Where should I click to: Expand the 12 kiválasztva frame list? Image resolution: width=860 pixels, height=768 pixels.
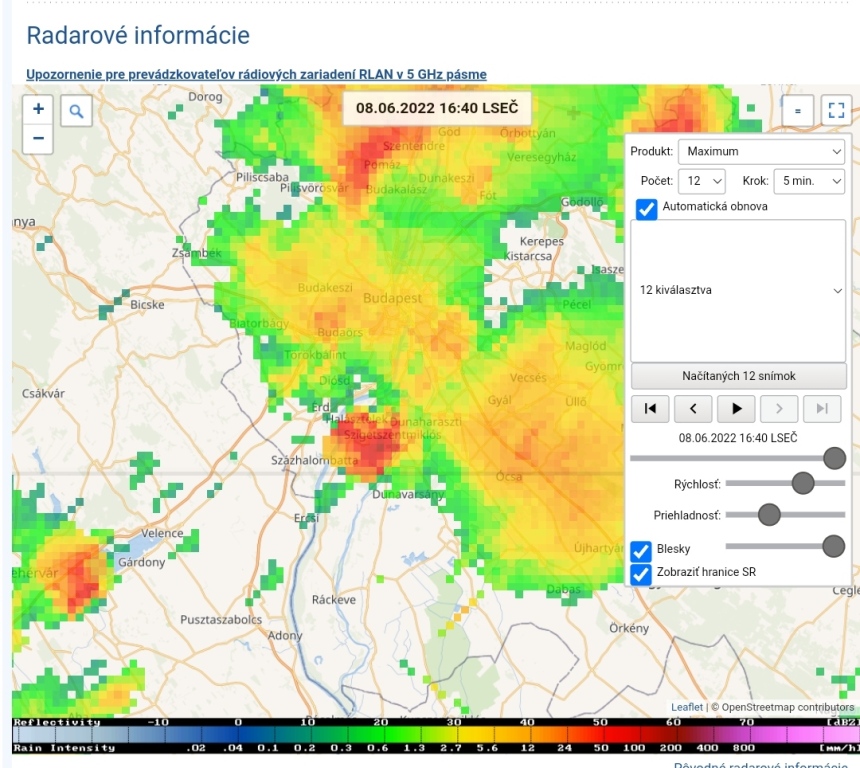(738, 290)
